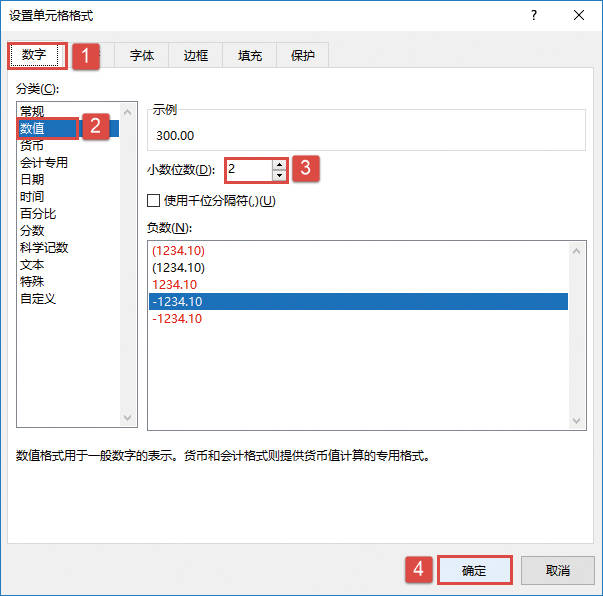Enable the 使用千位分隔符 checkbox
The width and height of the screenshot is (603, 596).
153,200
